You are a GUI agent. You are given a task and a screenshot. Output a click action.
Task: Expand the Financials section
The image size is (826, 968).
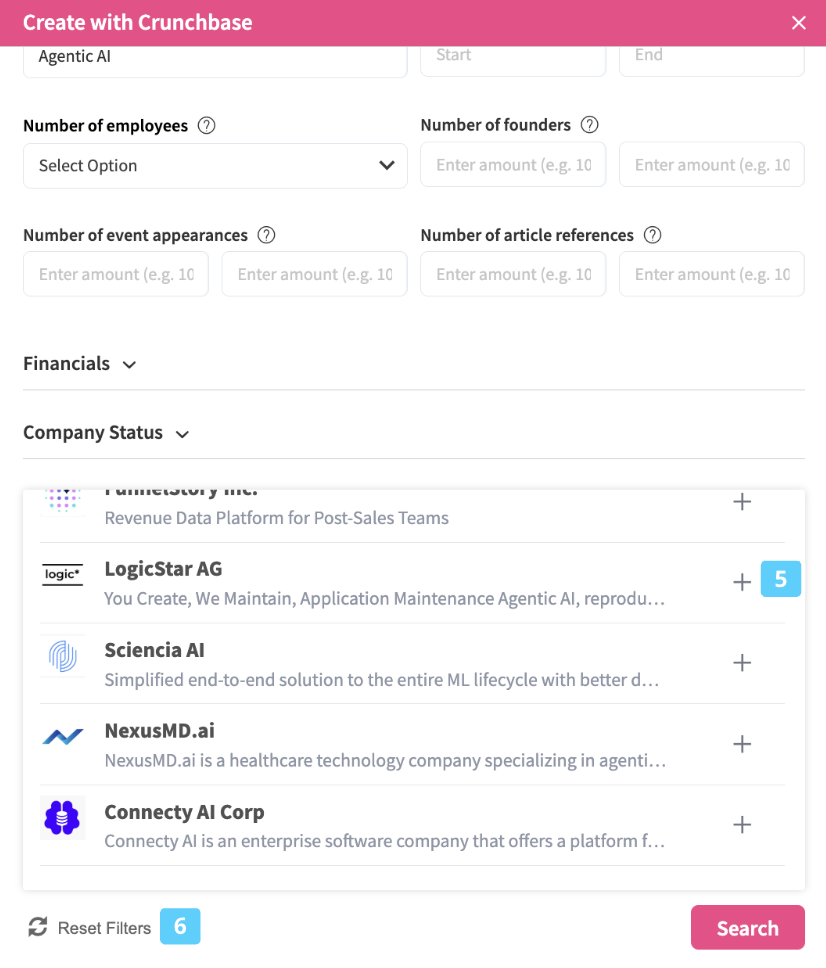click(x=80, y=364)
